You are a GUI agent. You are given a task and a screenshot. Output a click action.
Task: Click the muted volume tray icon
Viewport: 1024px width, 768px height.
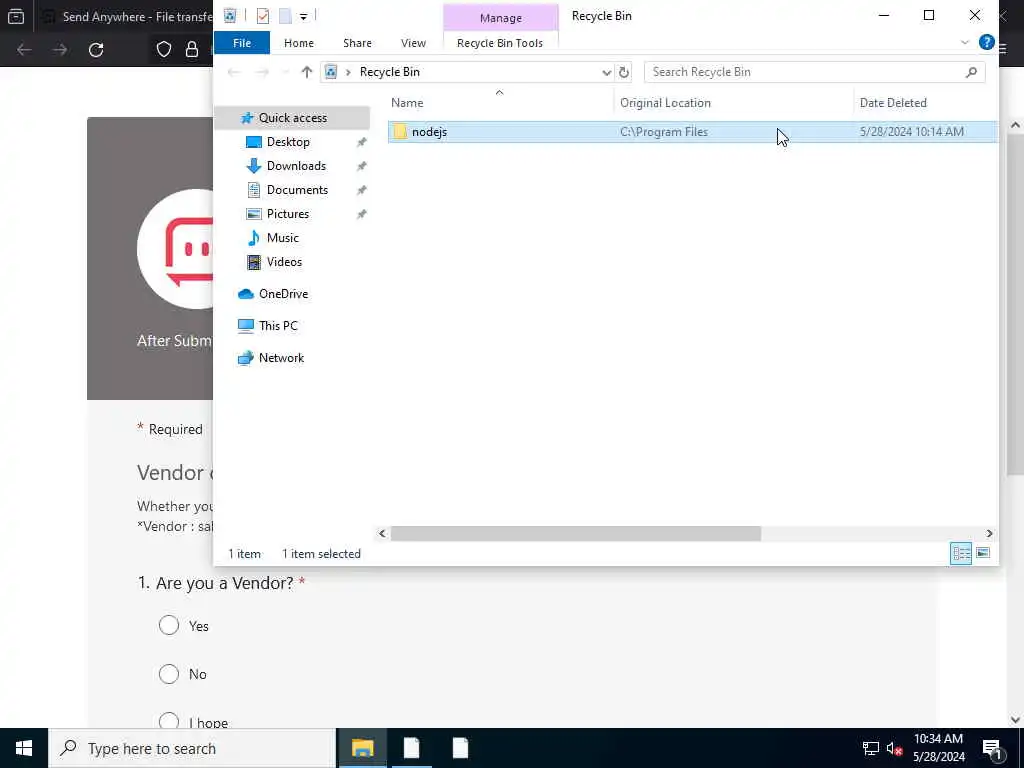(894, 749)
